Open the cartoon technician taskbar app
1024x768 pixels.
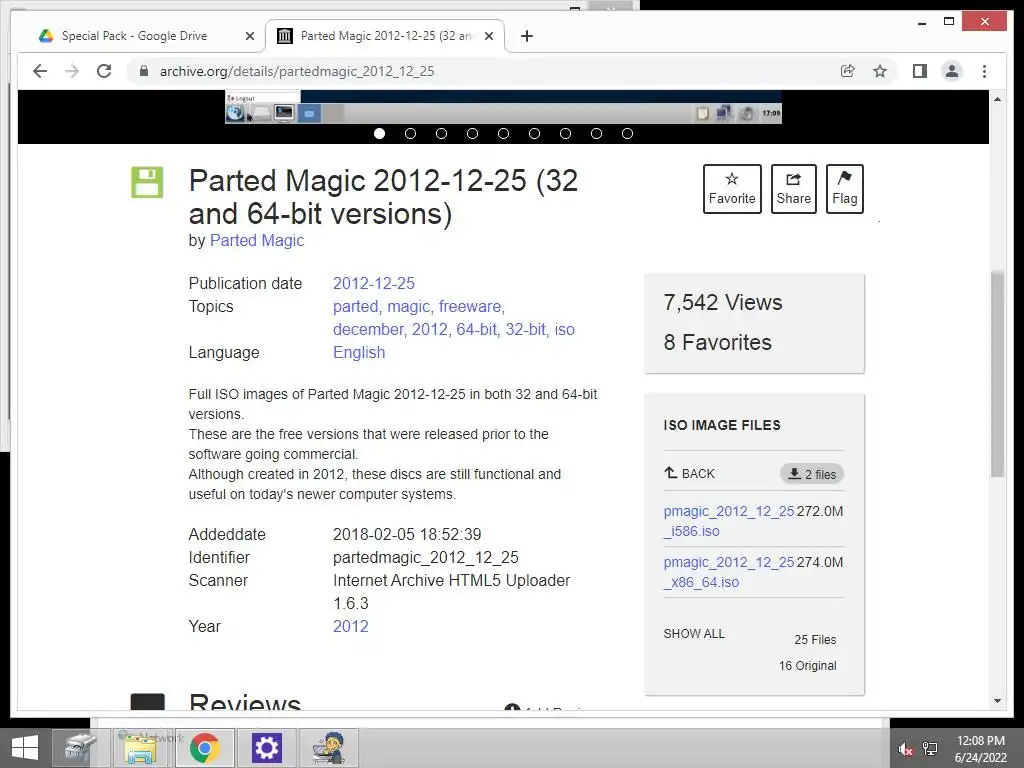(x=328, y=748)
